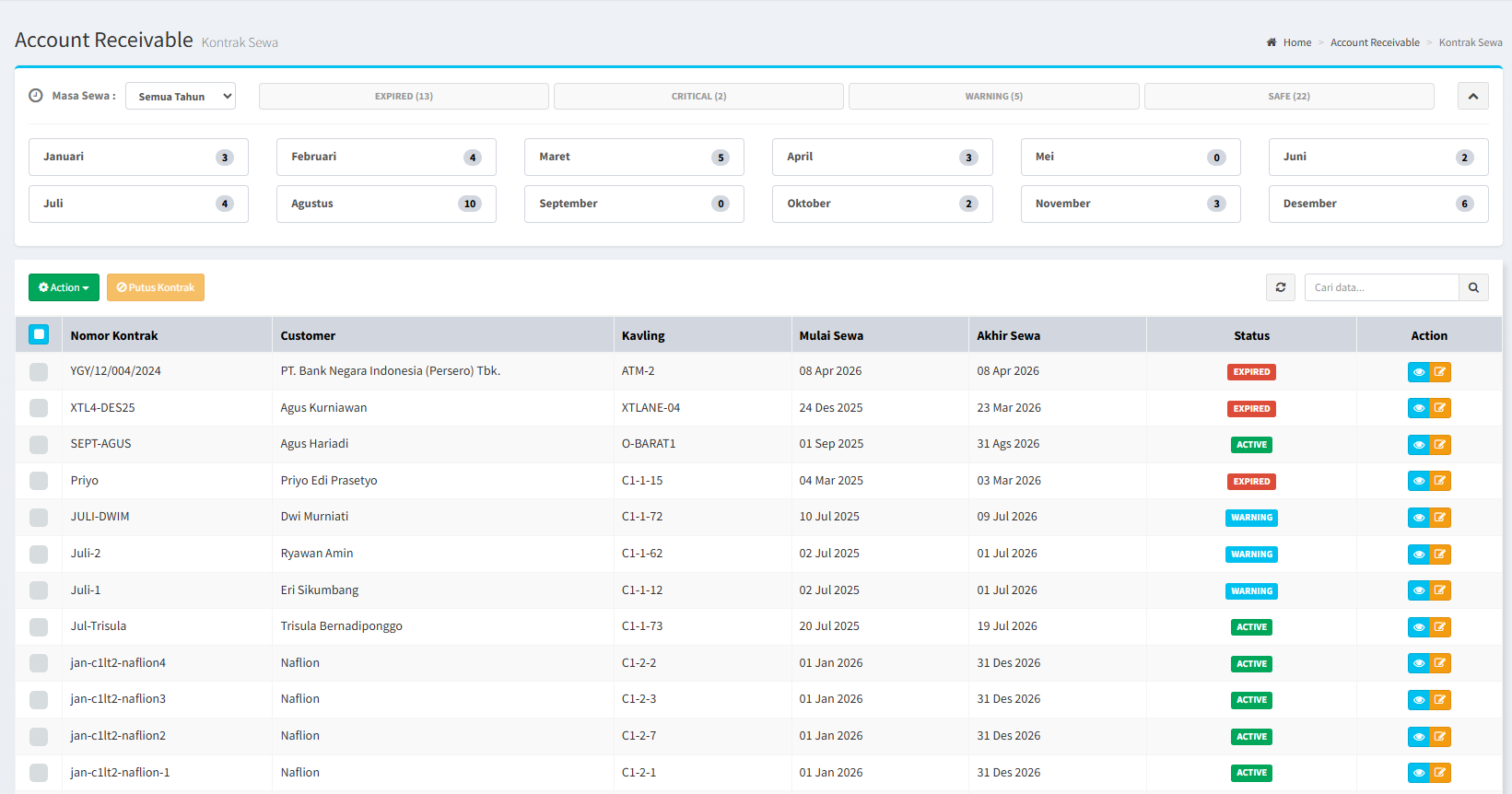1512x794 pixels.
Task: Open view icon for JULI-DWIM contract
Action: pyautogui.click(x=1418, y=518)
